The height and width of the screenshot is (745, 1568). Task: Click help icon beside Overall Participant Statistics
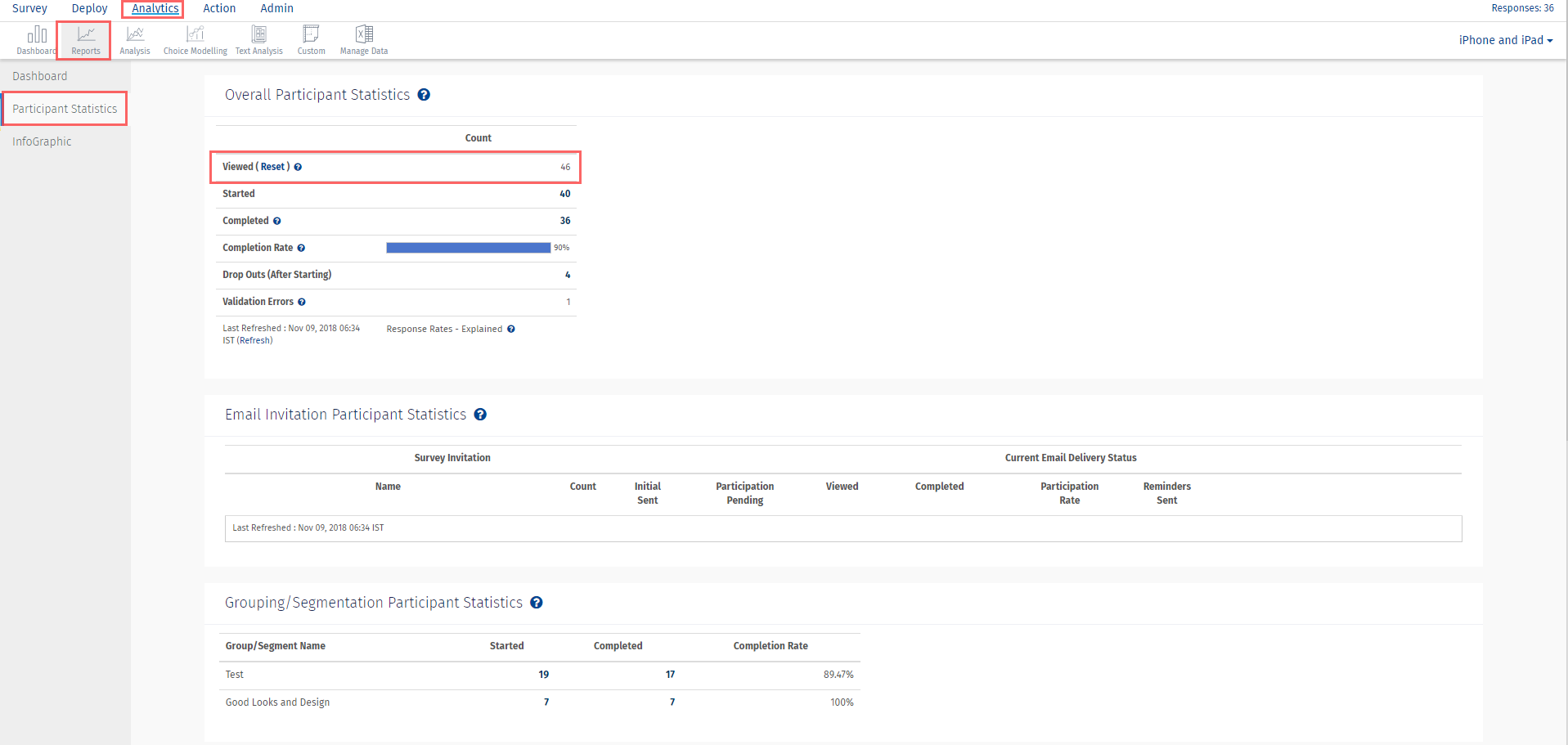point(424,95)
